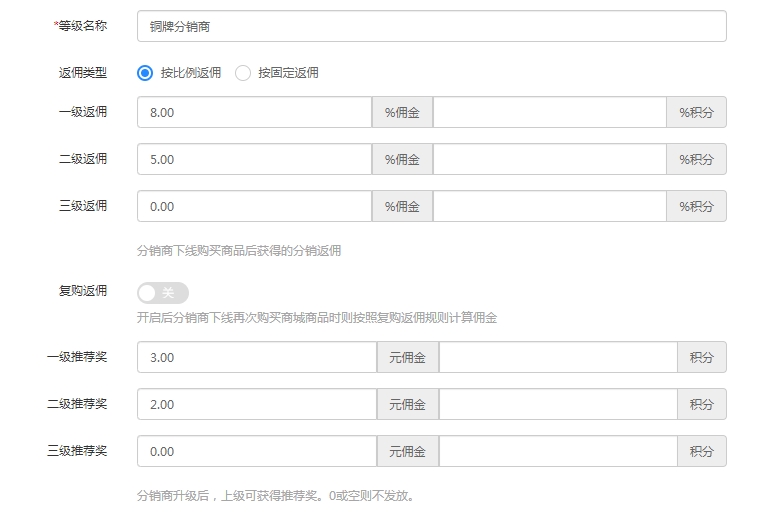The width and height of the screenshot is (771, 515).
Task: Click the 三级返佣 commission percent field
Action: [254, 207]
